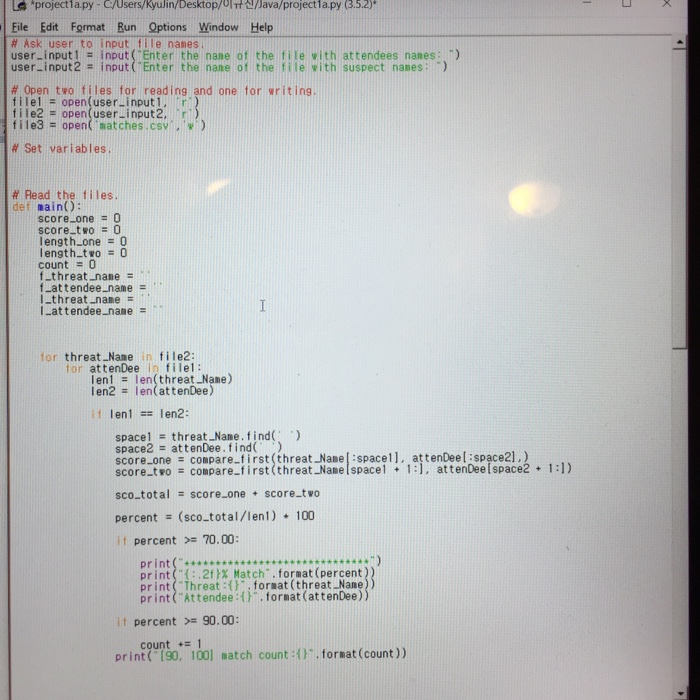700x700 pixels.
Task: Click the line 'sco_total = score_one + score_two'
Action: click(217, 494)
